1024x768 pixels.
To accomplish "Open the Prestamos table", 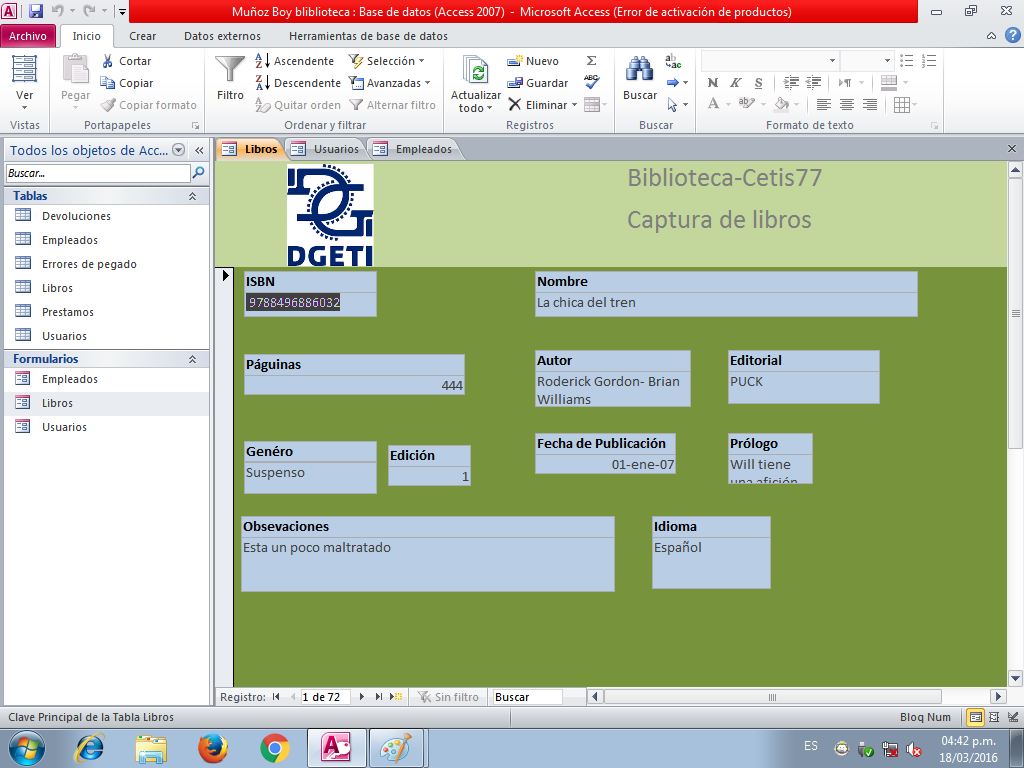I will click(68, 312).
